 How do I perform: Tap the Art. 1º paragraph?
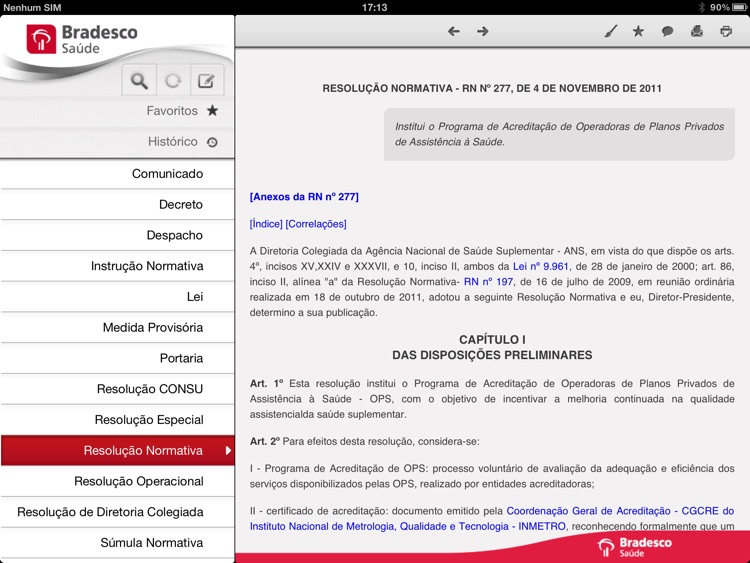coord(492,399)
